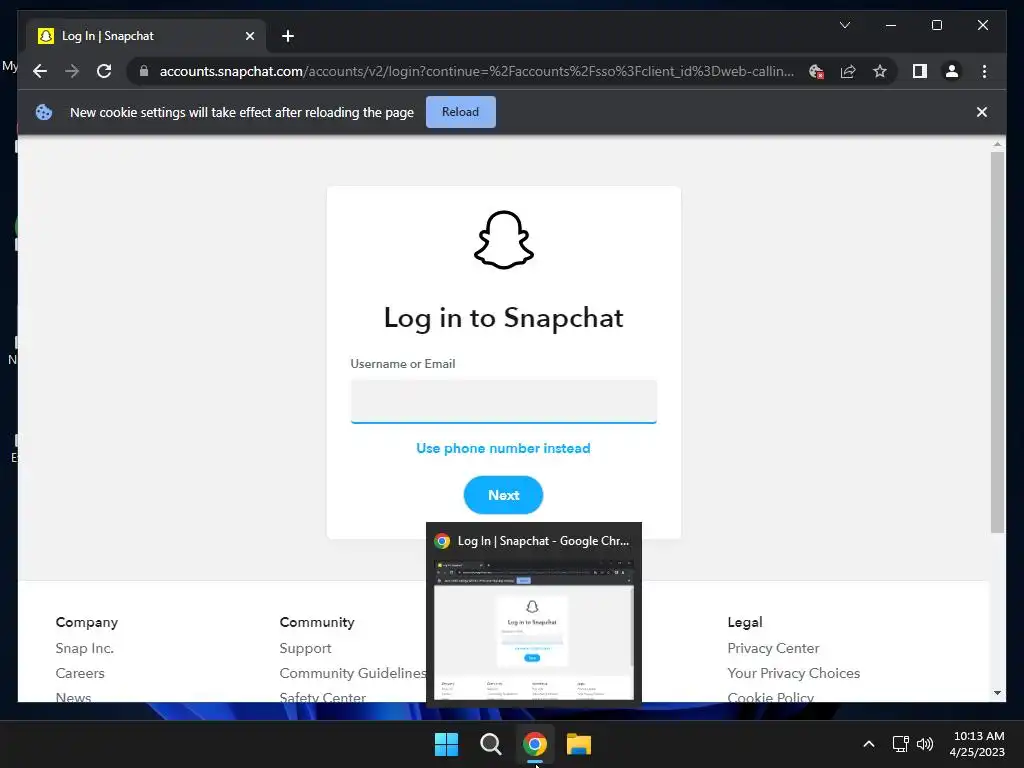Minimize the Chrome window
This screenshot has width=1024, height=768.
tap(891, 25)
